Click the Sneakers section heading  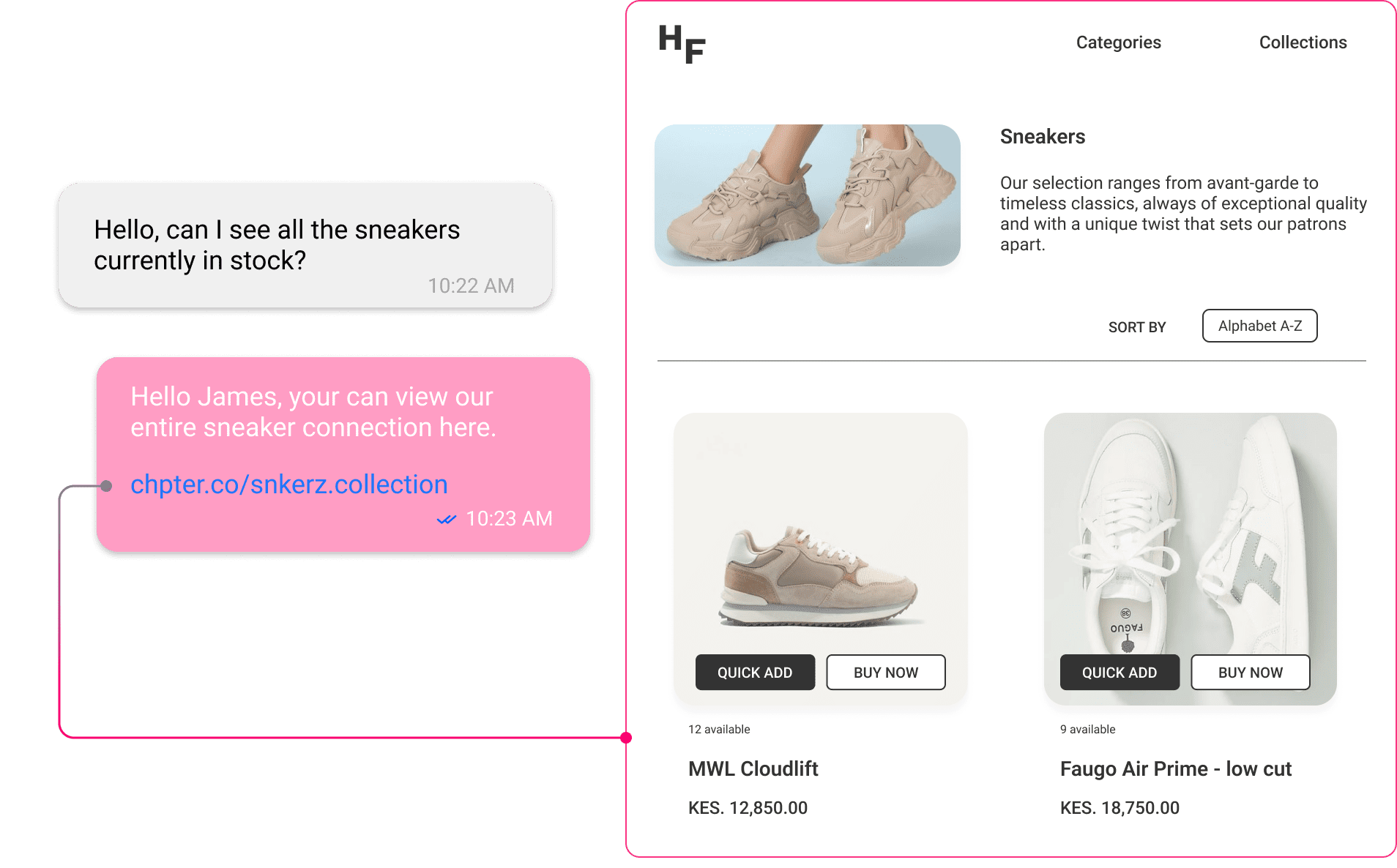pyautogui.click(x=1042, y=137)
